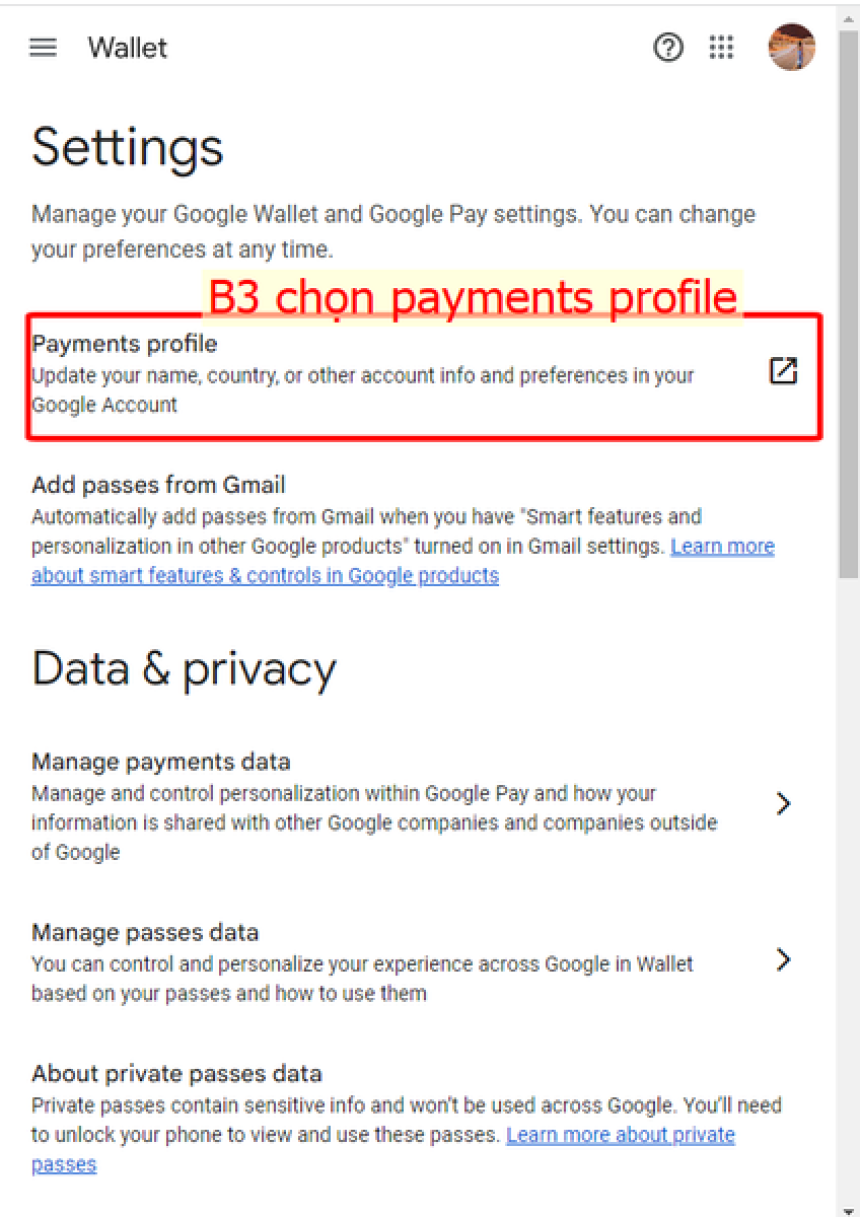Image resolution: width=860 pixels, height=1217 pixels.
Task: Click the Wallet title in the header
Action: tap(127, 47)
